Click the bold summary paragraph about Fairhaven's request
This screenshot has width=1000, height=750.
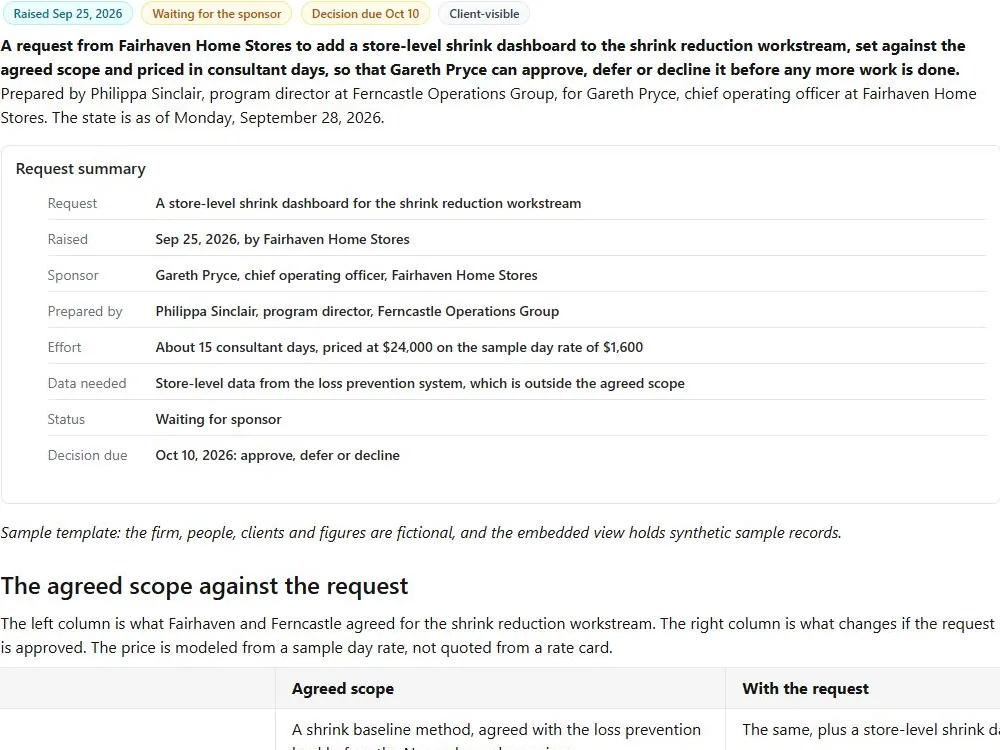(x=483, y=57)
